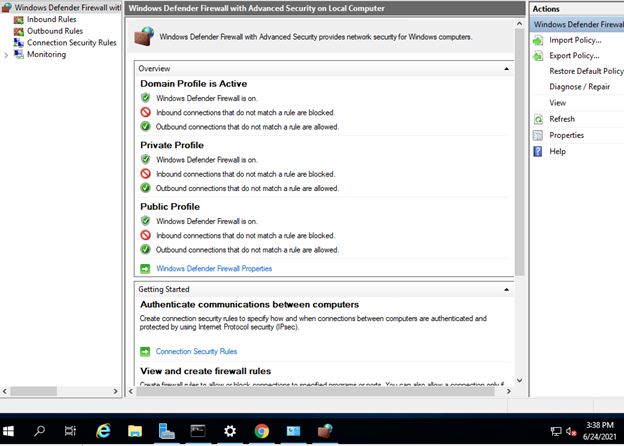
Task: Click the Refresh icon in Actions
Action: pos(538,119)
